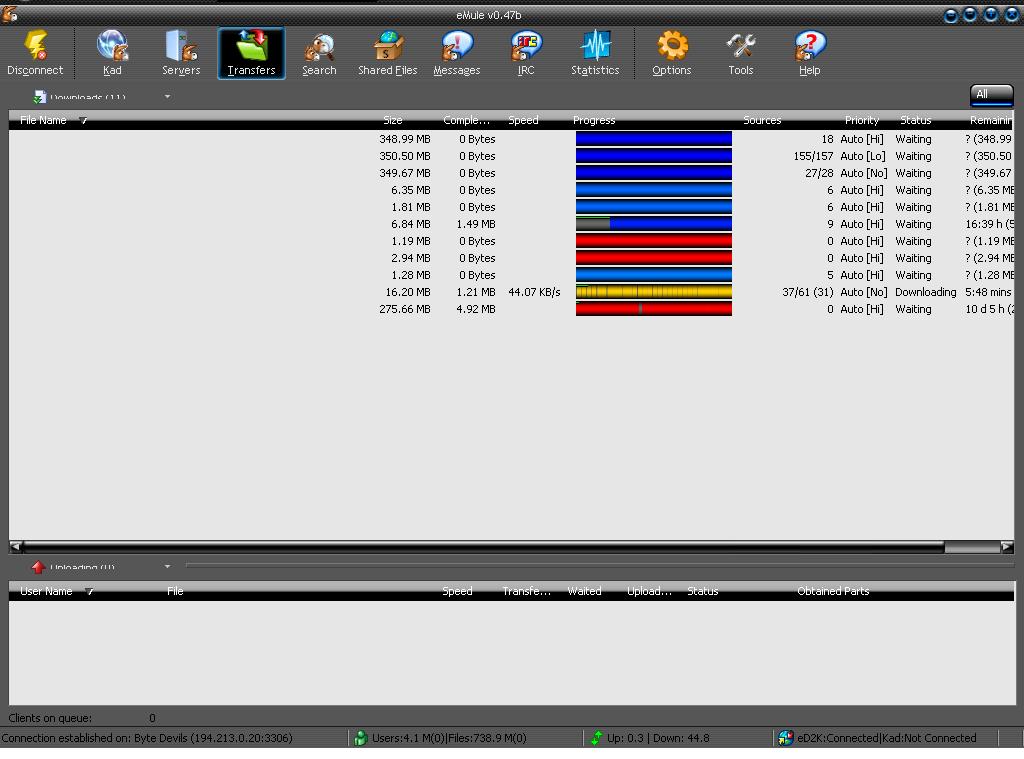The height and width of the screenshot is (759, 1024).
Task: Click the Transferred column header in uploads
Action: coord(526,591)
